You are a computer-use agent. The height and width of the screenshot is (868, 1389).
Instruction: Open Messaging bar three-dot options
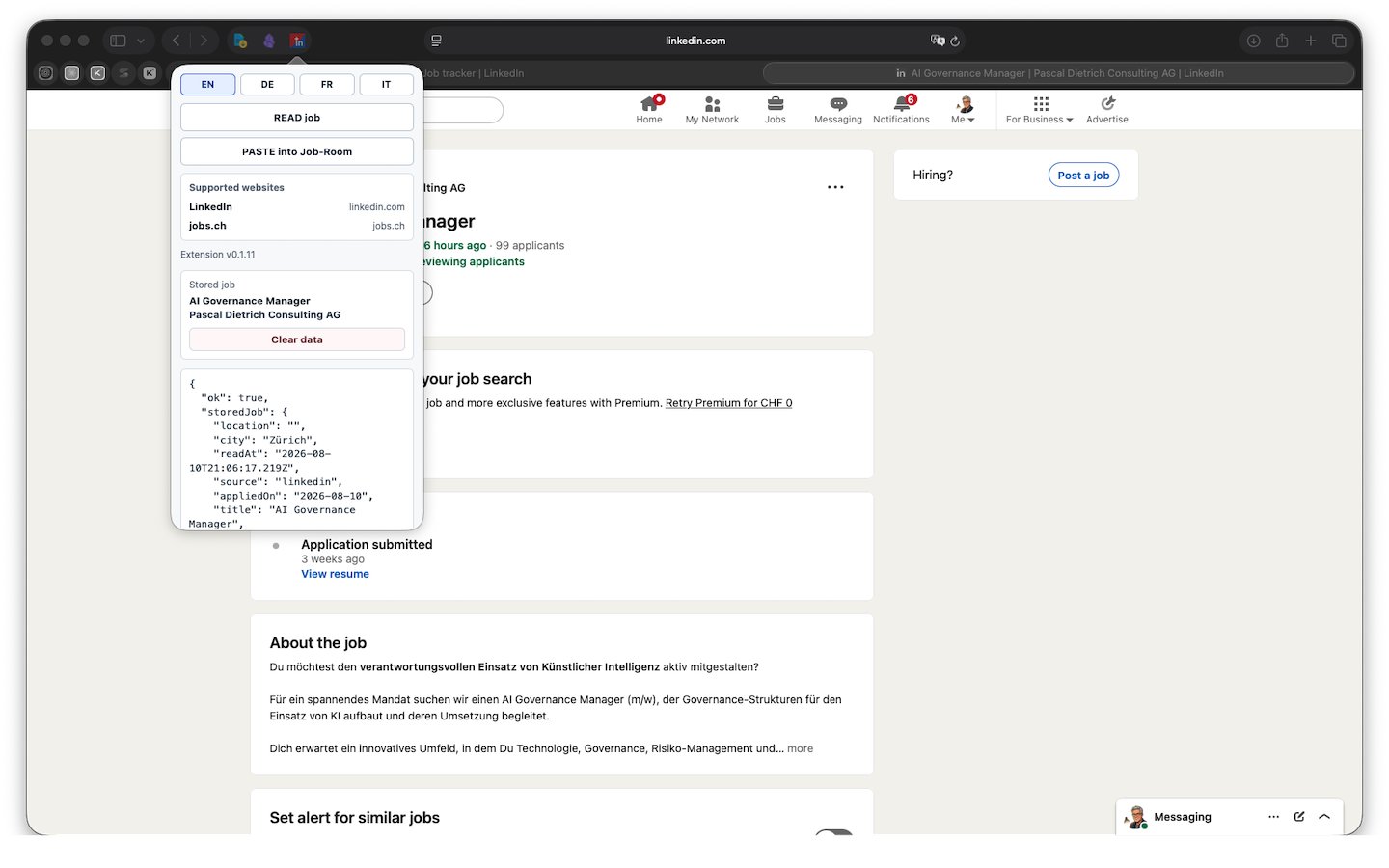(x=1273, y=816)
